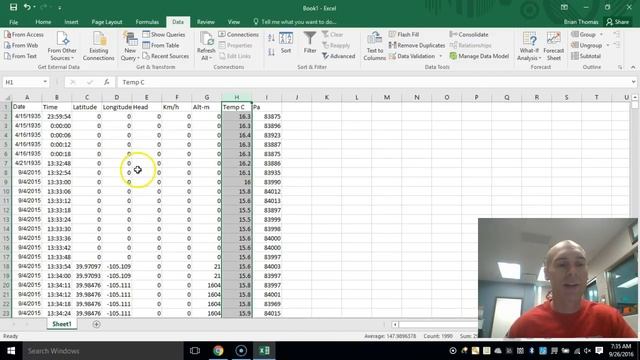Click Manage Data Model

pyautogui.click(x=479, y=56)
